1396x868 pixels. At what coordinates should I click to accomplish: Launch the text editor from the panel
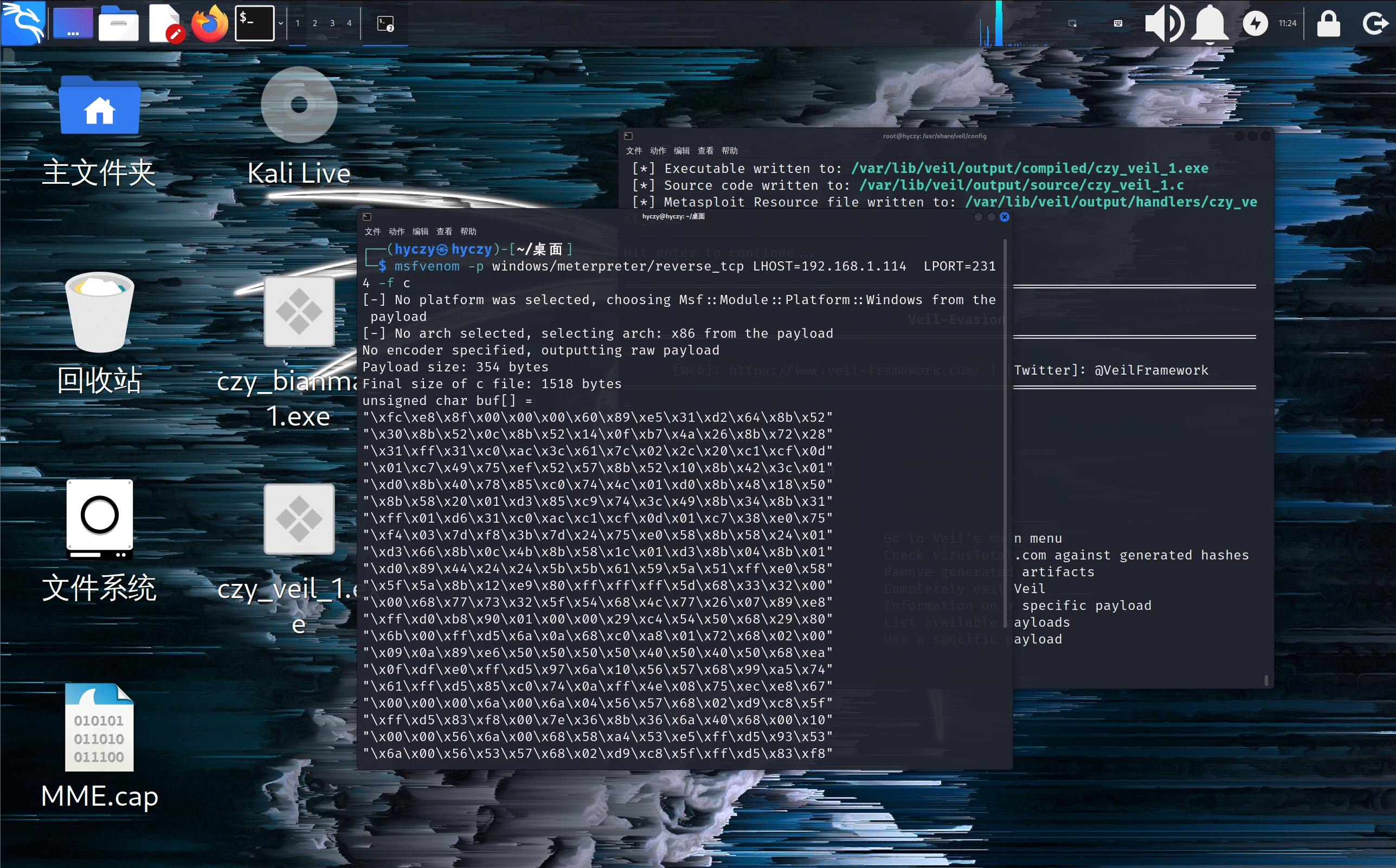point(165,23)
